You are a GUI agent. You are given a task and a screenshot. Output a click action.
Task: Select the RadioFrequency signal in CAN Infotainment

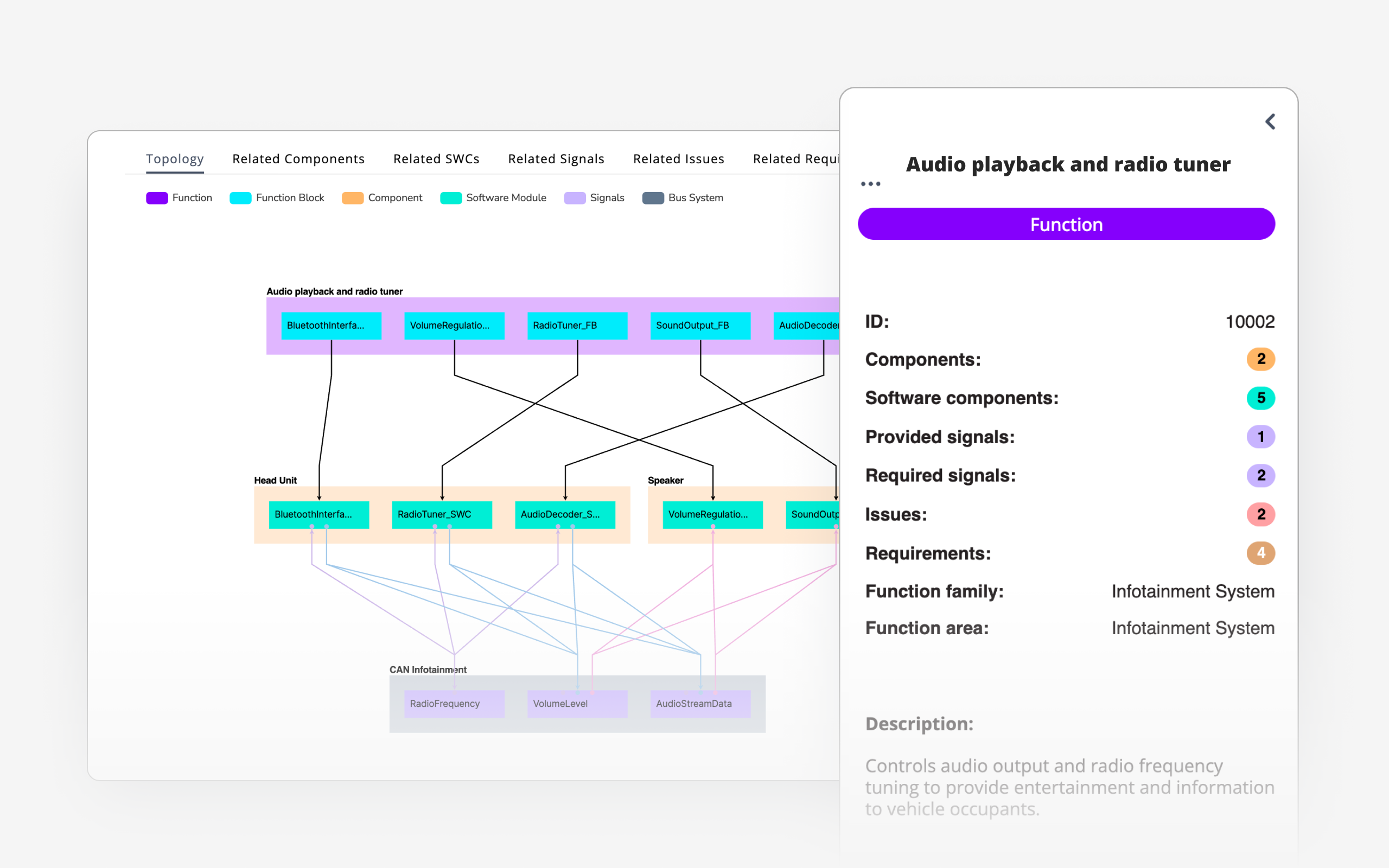click(454, 703)
